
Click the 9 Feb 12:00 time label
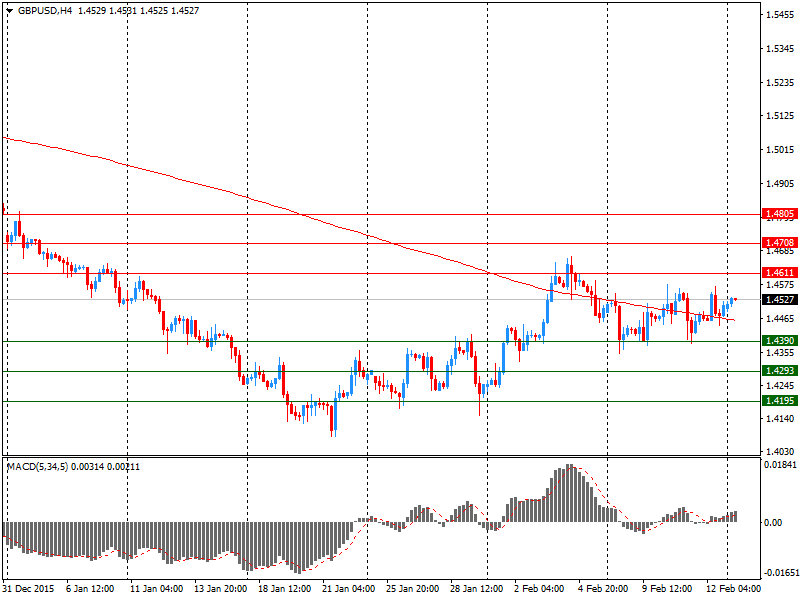[x=667, y=589]
